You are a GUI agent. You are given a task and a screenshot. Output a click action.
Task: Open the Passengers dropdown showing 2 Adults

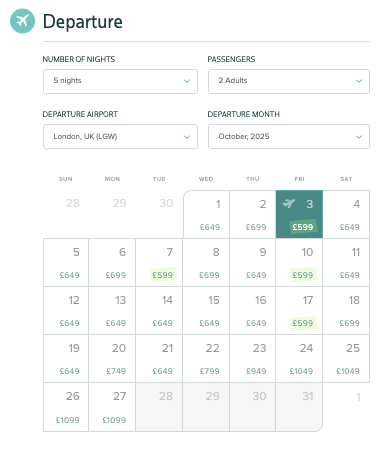289,81
